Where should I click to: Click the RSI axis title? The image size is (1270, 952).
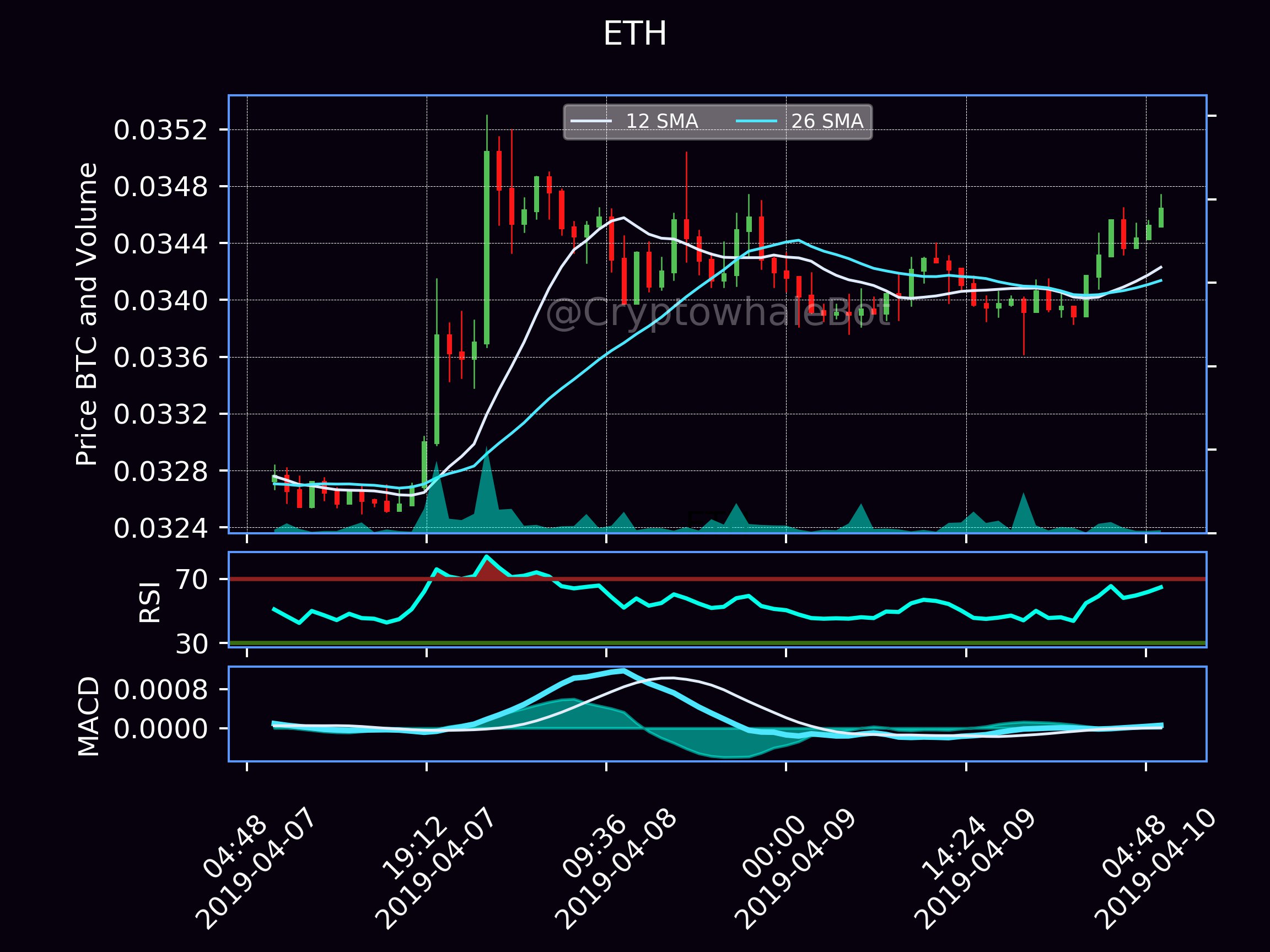point(150,602)
